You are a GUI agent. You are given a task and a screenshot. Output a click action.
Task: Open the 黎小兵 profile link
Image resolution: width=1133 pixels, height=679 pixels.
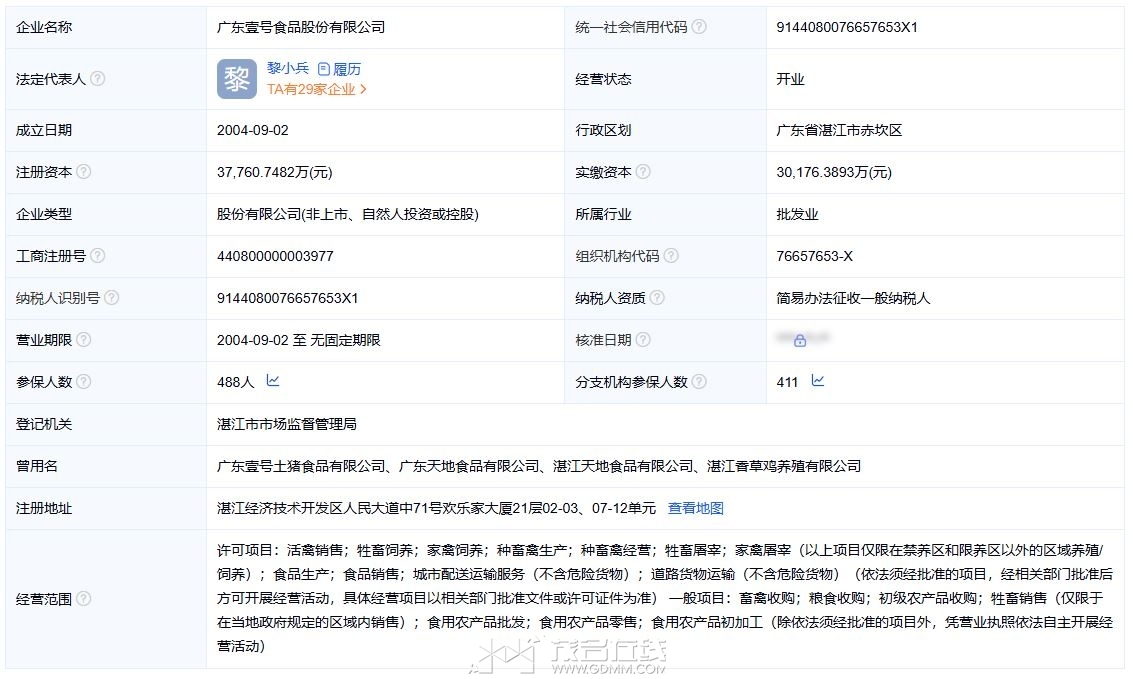click(x=288, y=69)
